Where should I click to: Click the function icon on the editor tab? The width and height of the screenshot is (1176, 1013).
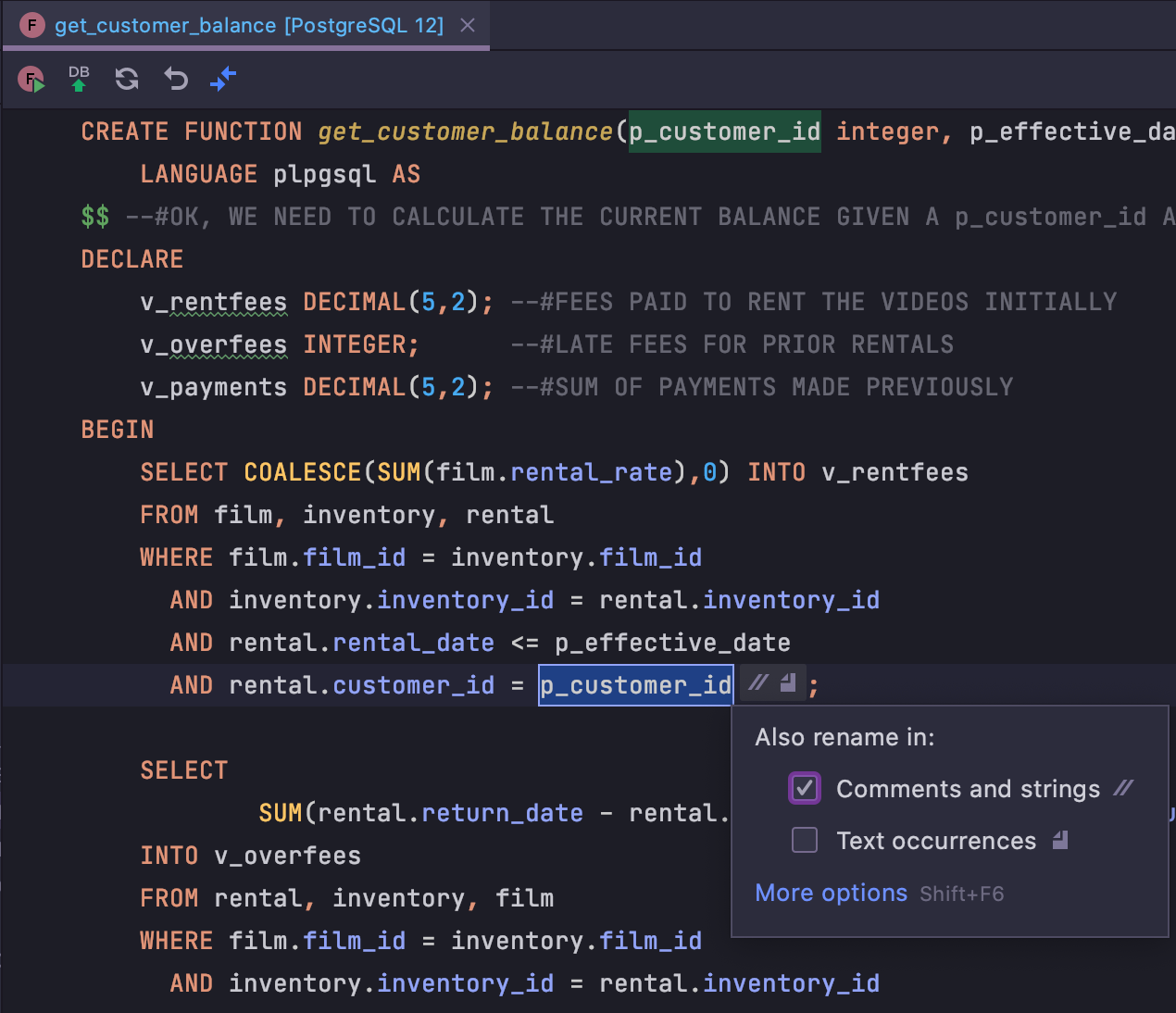[32, 25]
